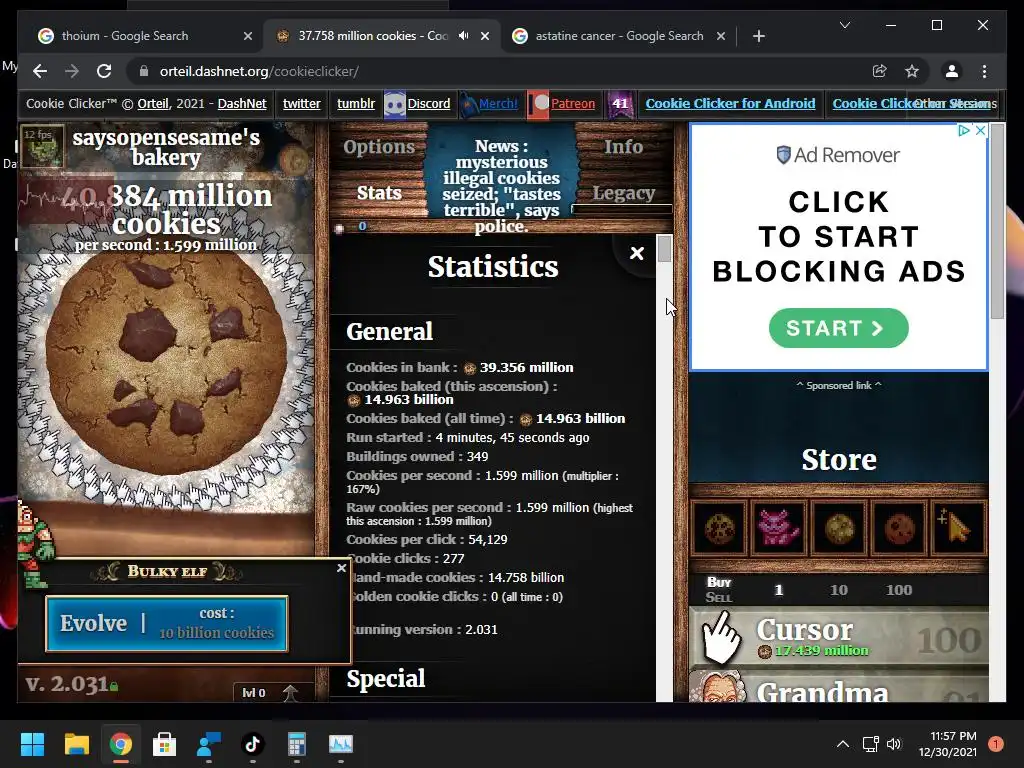Open the Options menu
The height and width of the screenshot is (768, 1024).
379,147
